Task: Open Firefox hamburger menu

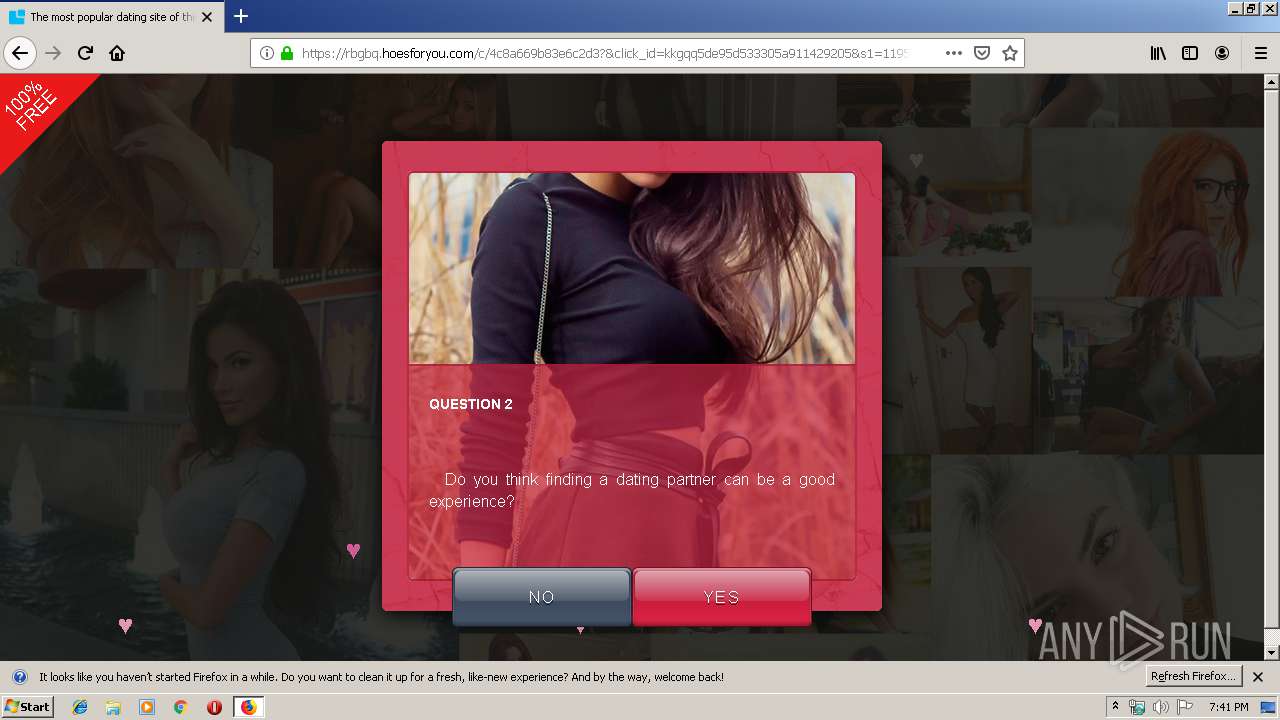Action: (1260, 53)
